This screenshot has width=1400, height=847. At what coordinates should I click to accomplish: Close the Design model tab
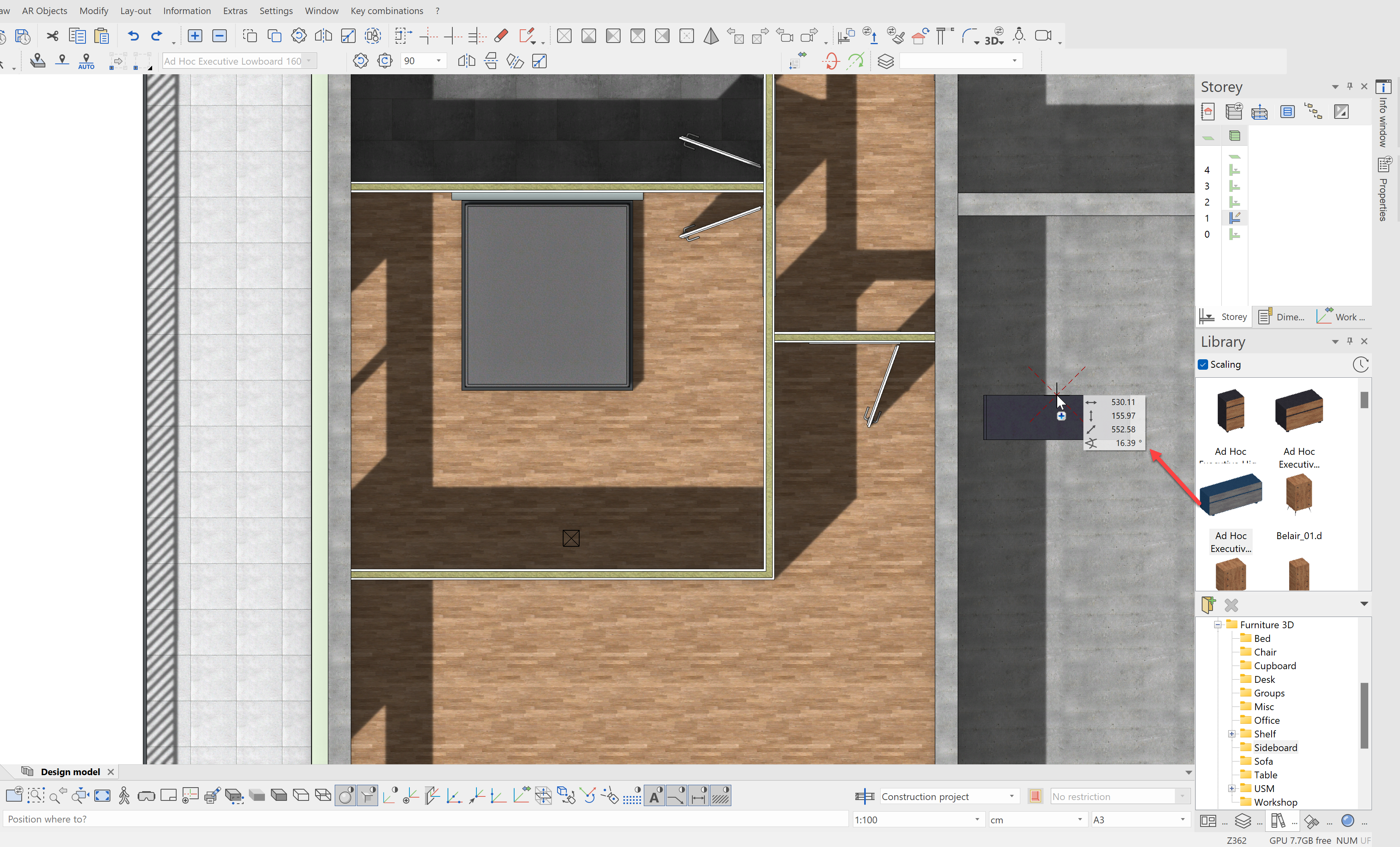111,772
